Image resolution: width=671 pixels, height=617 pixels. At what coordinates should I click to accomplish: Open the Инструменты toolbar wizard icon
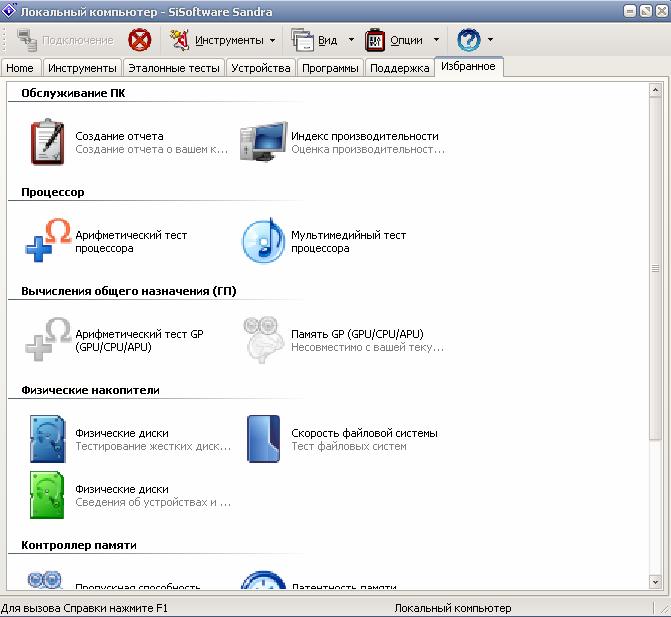(179, 40)
